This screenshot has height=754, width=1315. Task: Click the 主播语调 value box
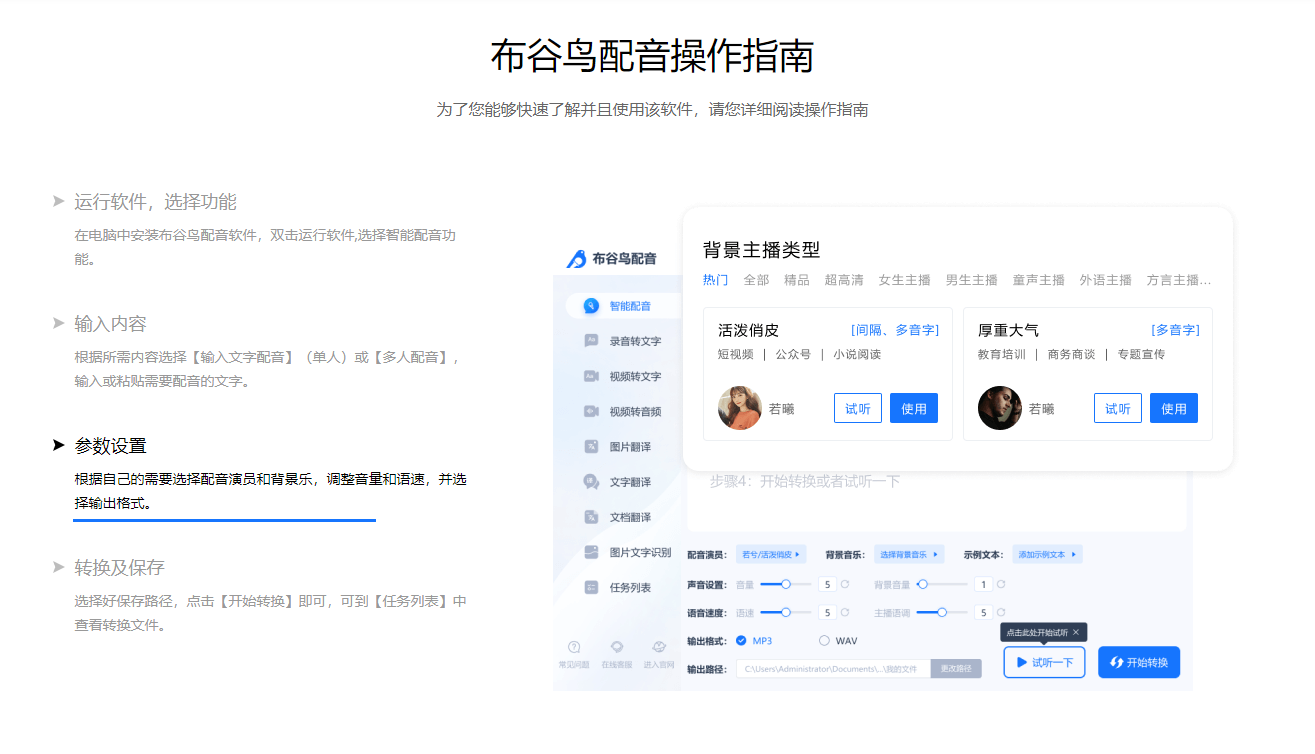[x=983, y=612]
